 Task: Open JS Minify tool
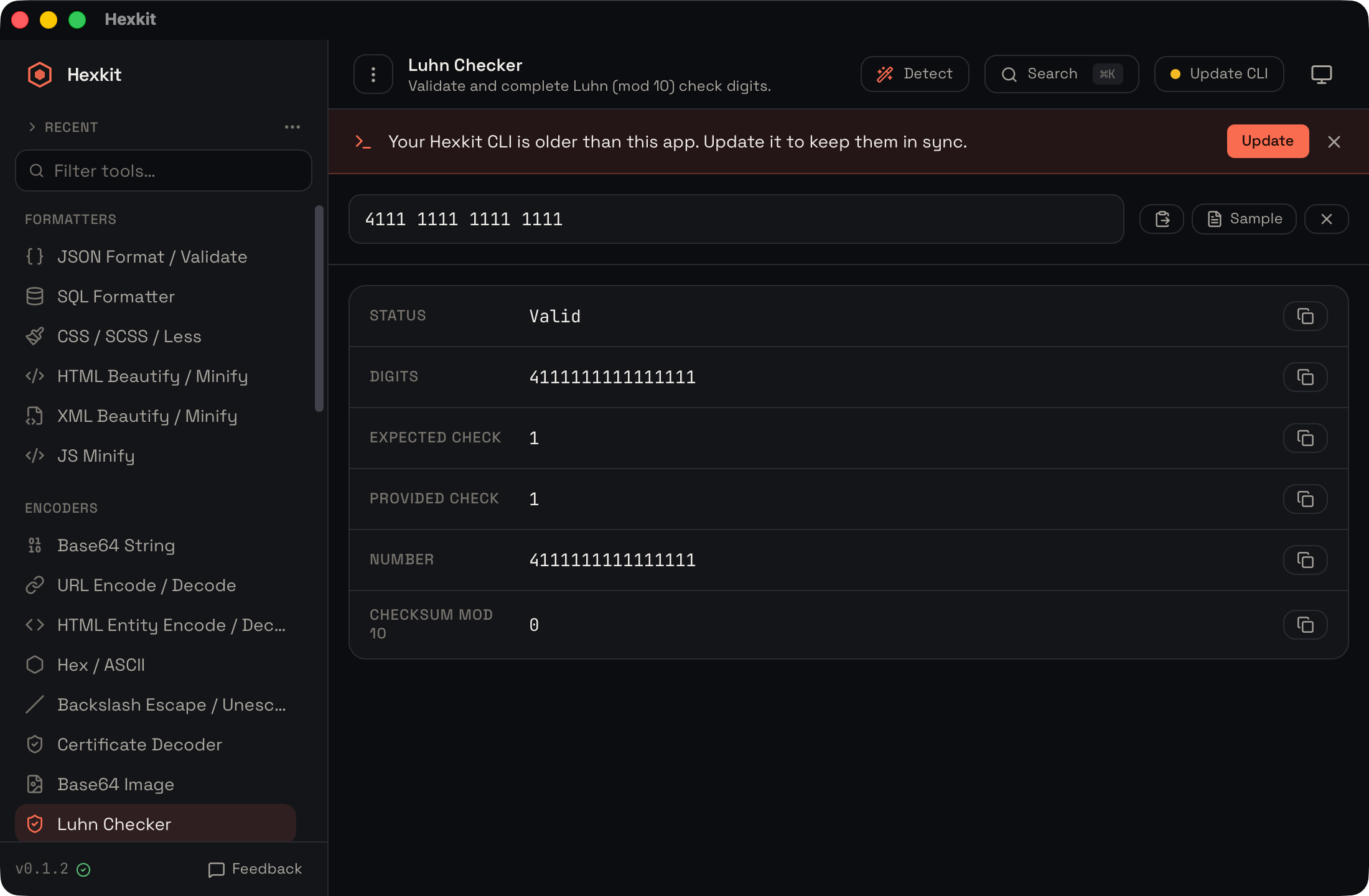coord(156,456)
